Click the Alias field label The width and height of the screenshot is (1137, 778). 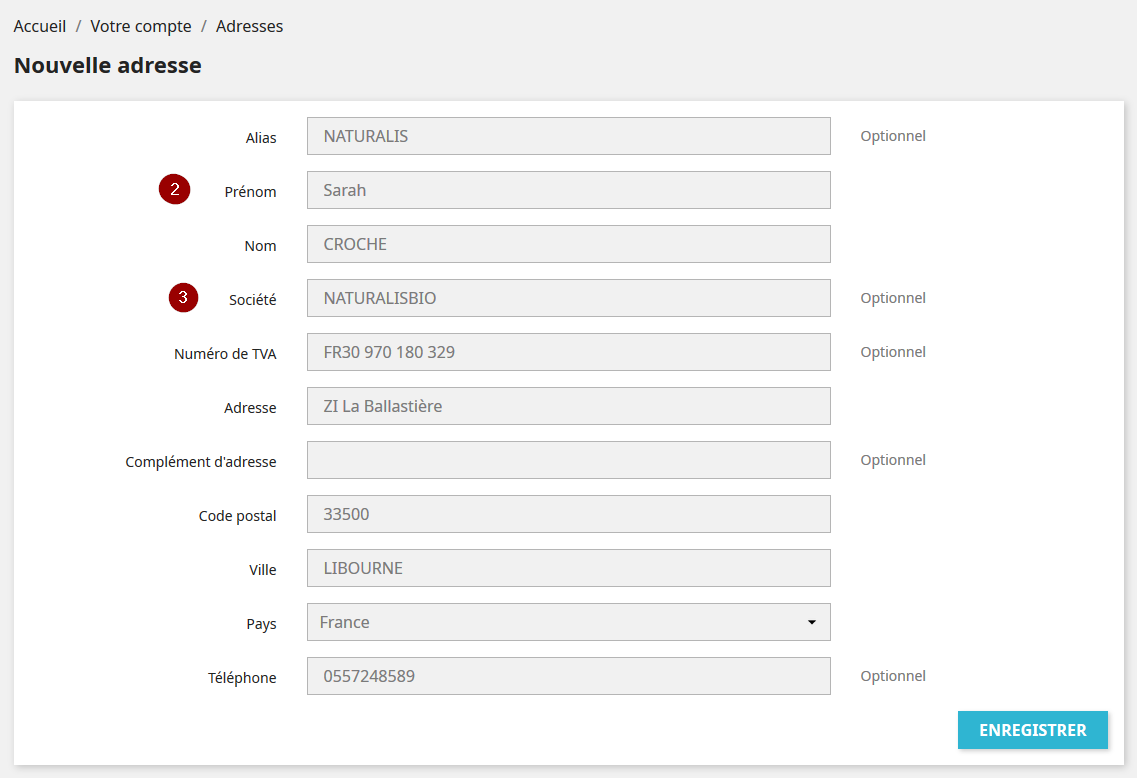261,138
